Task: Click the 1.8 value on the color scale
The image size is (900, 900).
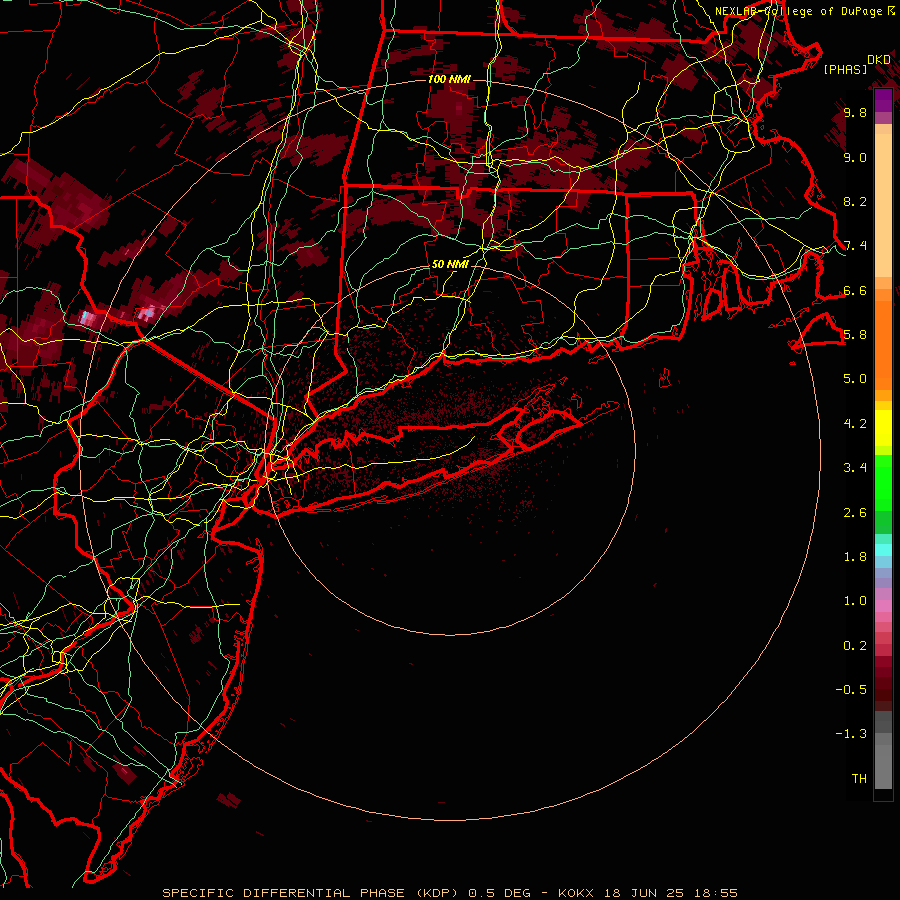Action: coord(855,557)
